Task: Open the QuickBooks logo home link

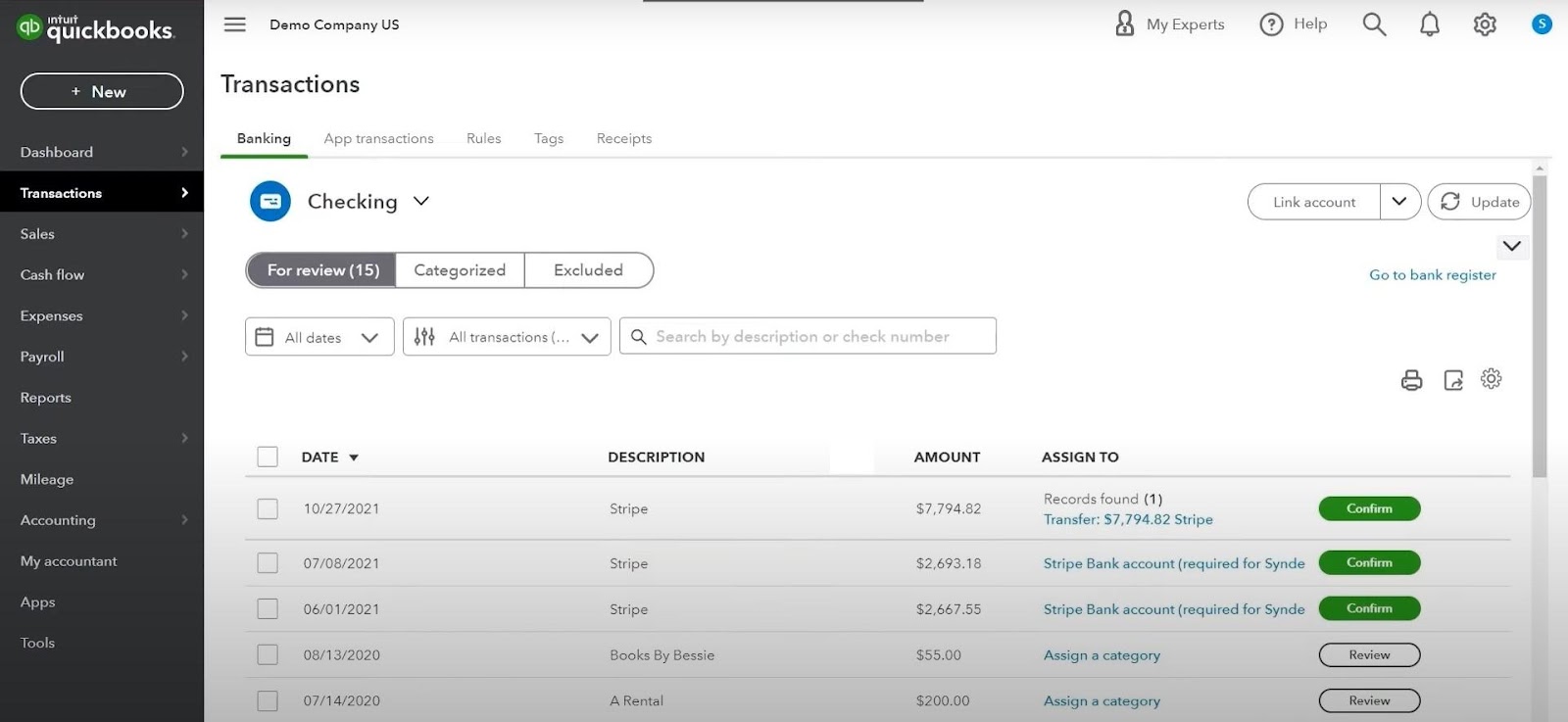Action: tap(95, 28)
